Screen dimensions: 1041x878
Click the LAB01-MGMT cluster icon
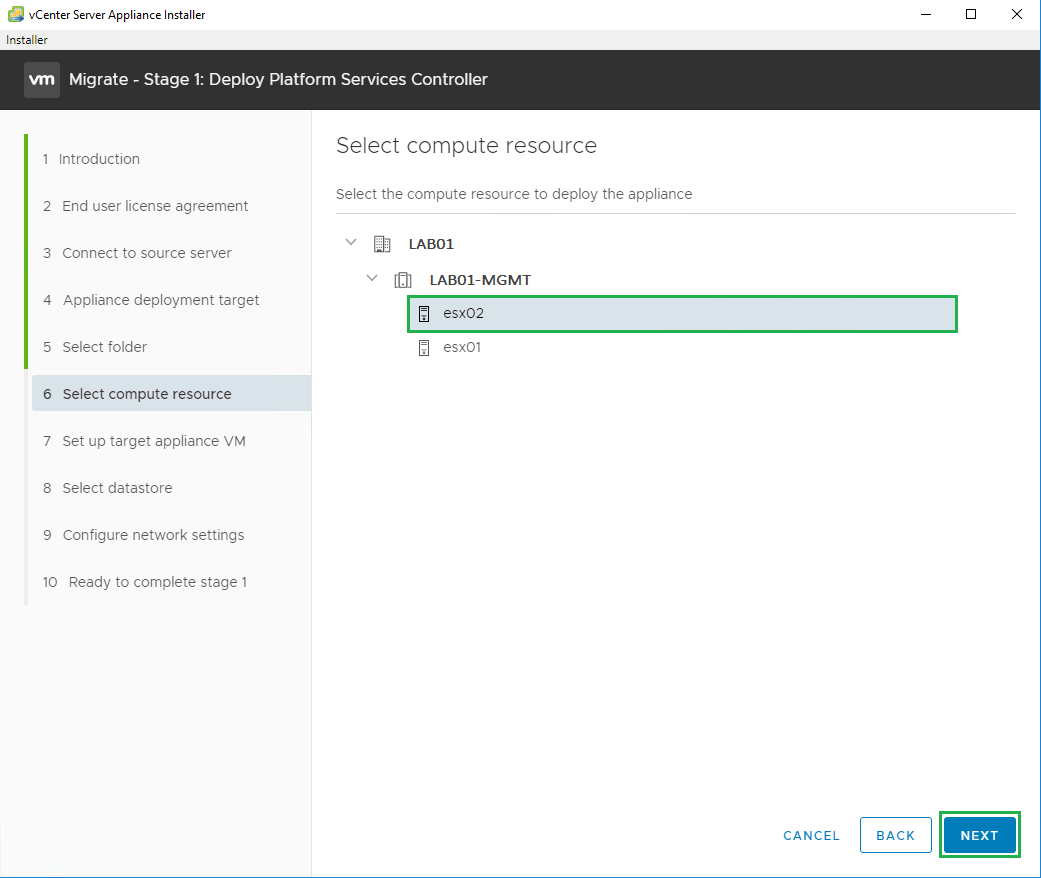coord(402,280)
